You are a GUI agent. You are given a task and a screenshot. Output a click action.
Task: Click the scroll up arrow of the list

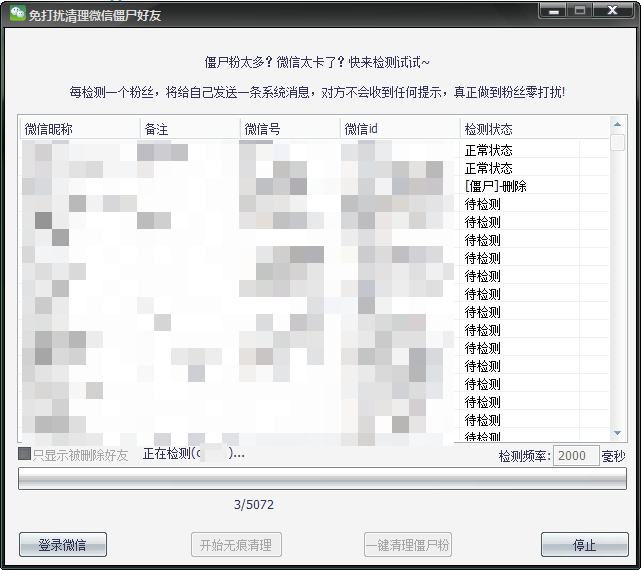(617, 124)
